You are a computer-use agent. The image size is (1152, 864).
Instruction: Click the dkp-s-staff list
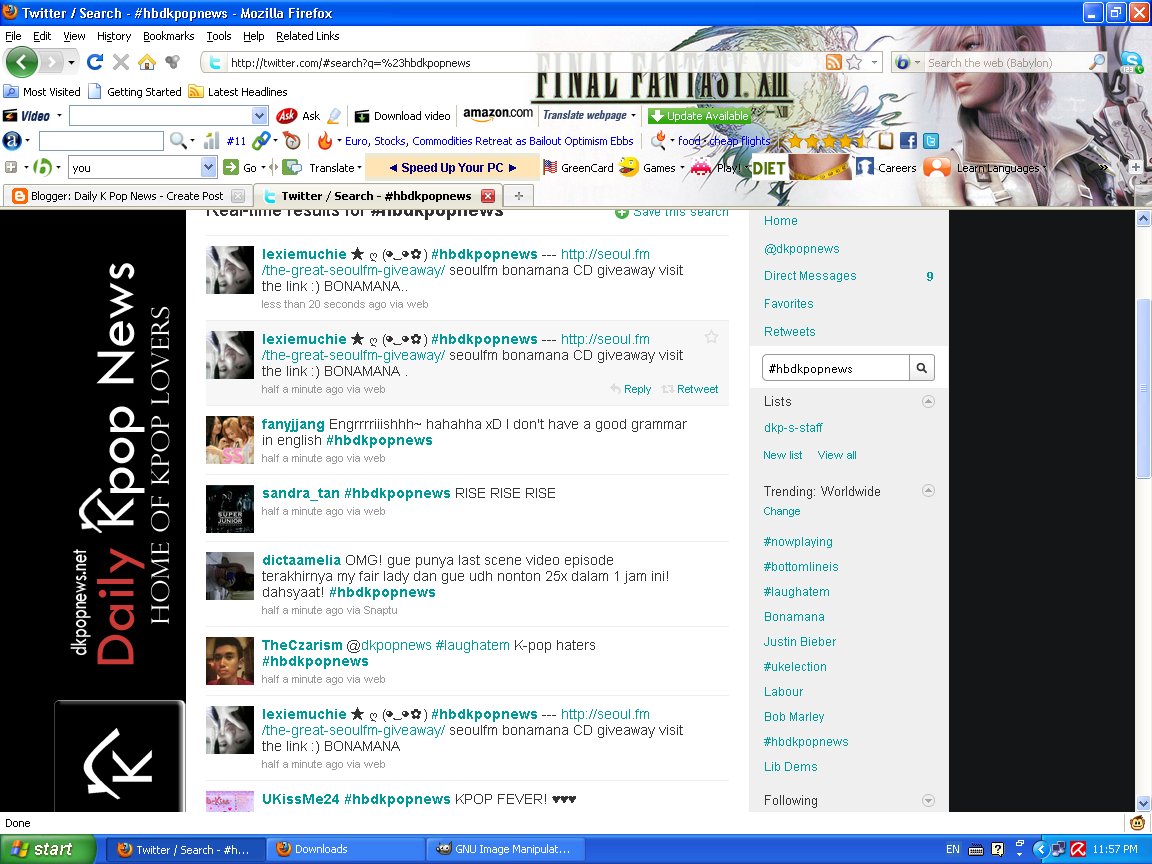click(x=793, y=428)
